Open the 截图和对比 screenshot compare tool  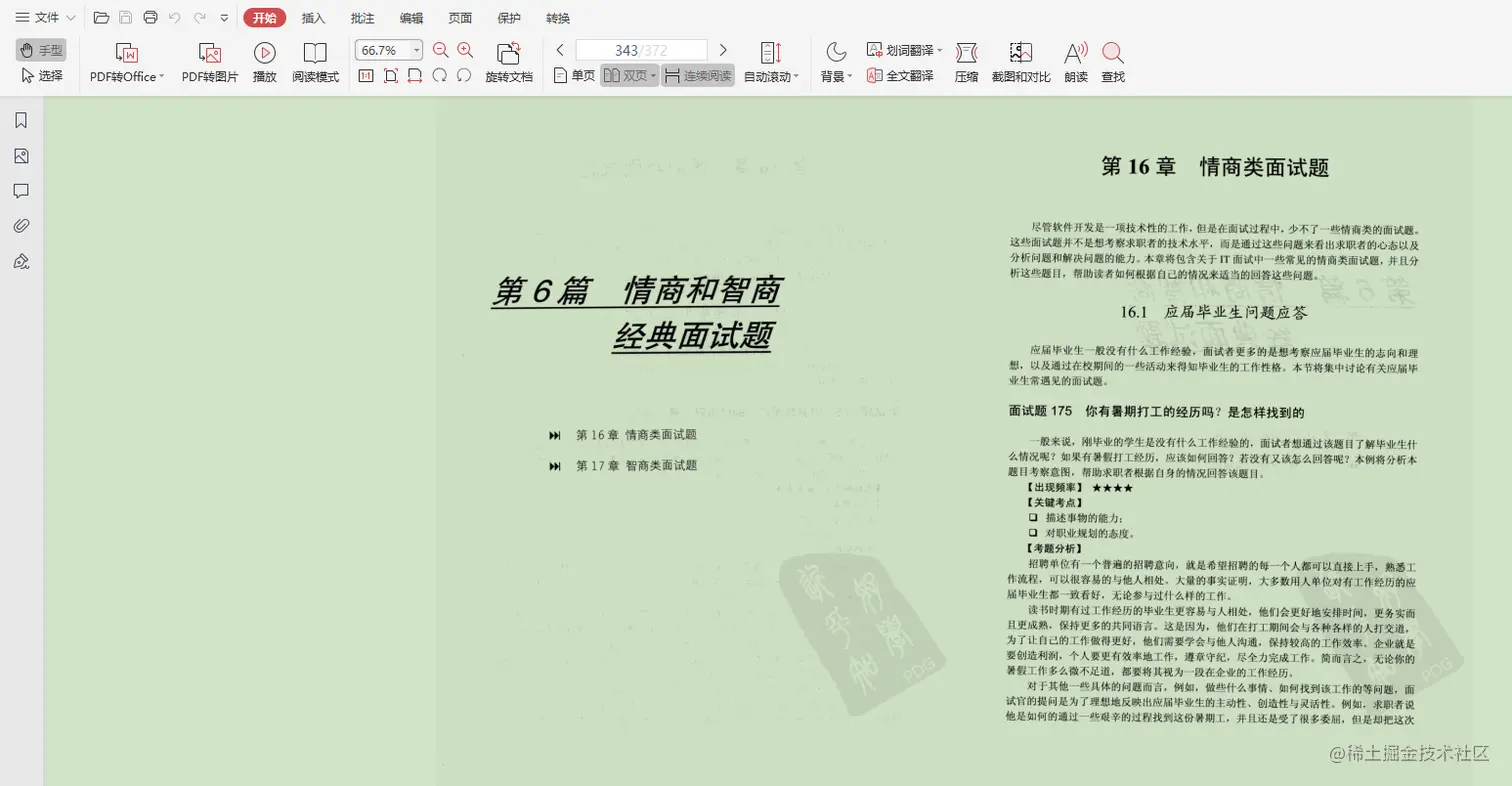point(1021,62)
